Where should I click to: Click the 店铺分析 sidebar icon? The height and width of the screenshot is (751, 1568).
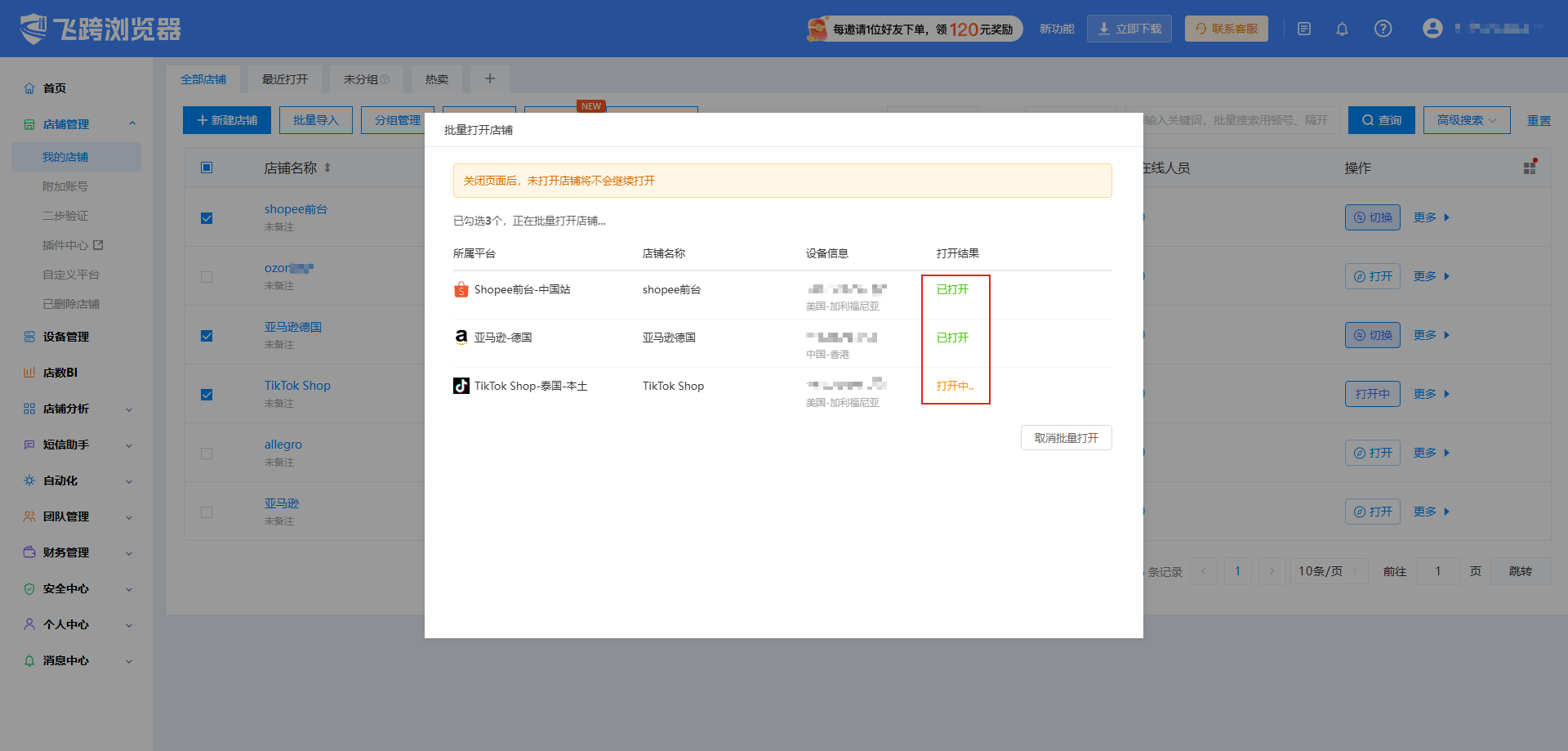pyautogui.click(x=29, y=409)
